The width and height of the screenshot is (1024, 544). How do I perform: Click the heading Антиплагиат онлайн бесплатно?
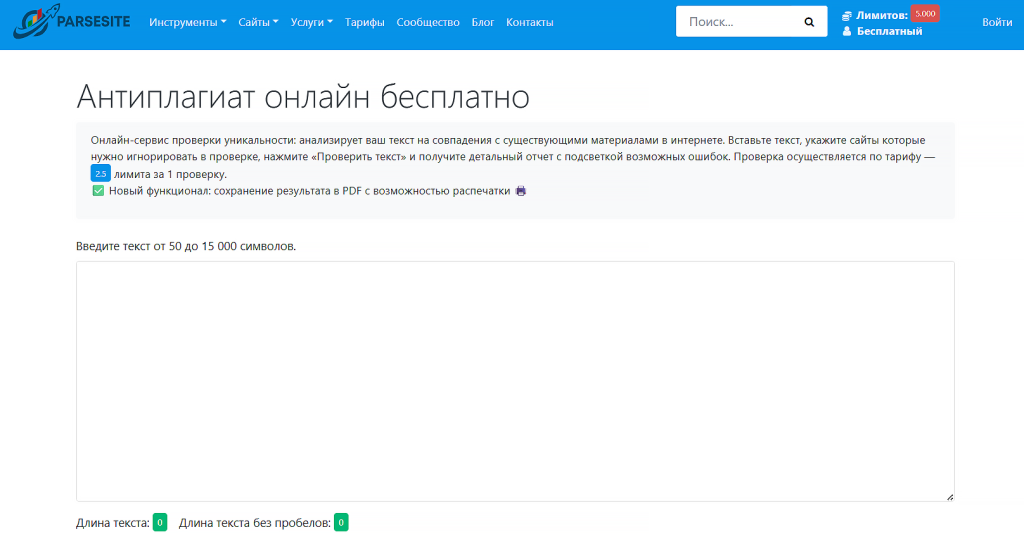303,97
